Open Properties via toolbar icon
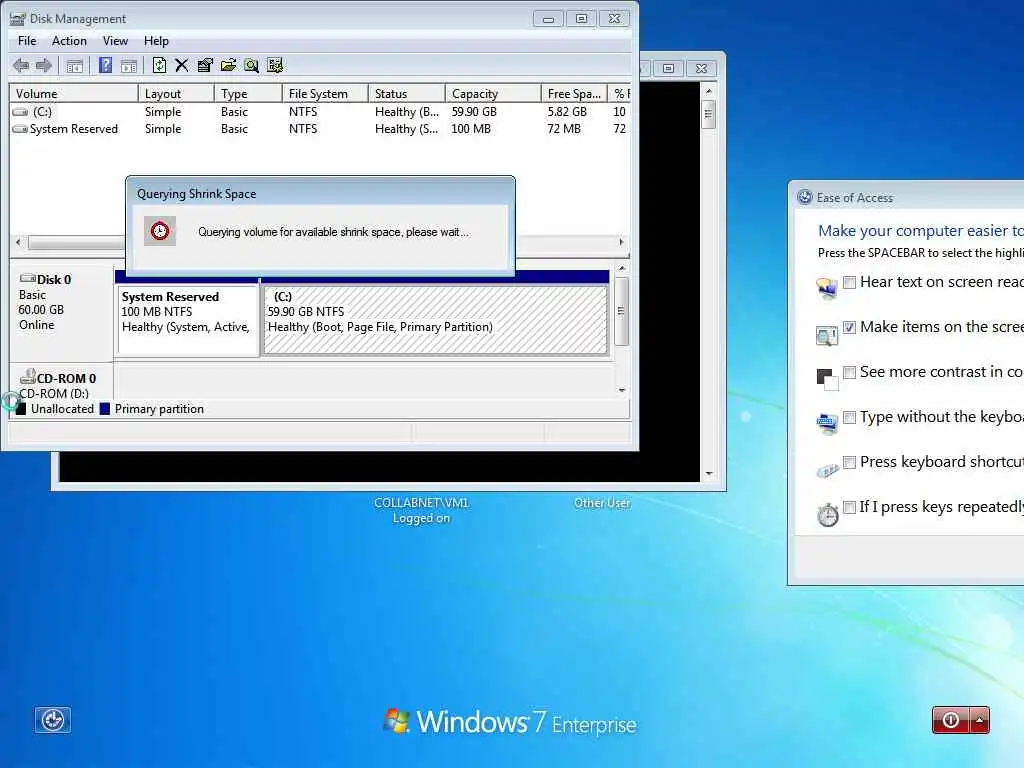This screenshot has height=768, width=1024. coord(205,65)
